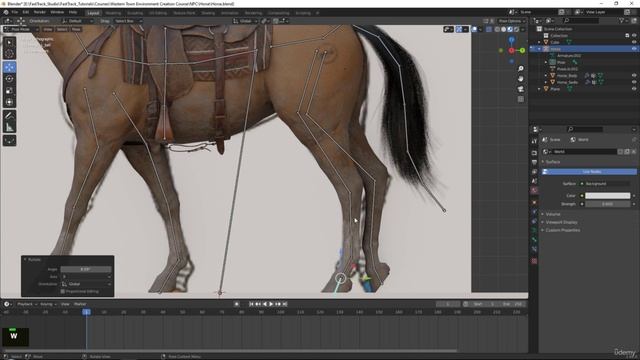Viewport: 640px width, 360px height.
Task: Select the Transform tool in toolbar
Action: coord(9,102)
